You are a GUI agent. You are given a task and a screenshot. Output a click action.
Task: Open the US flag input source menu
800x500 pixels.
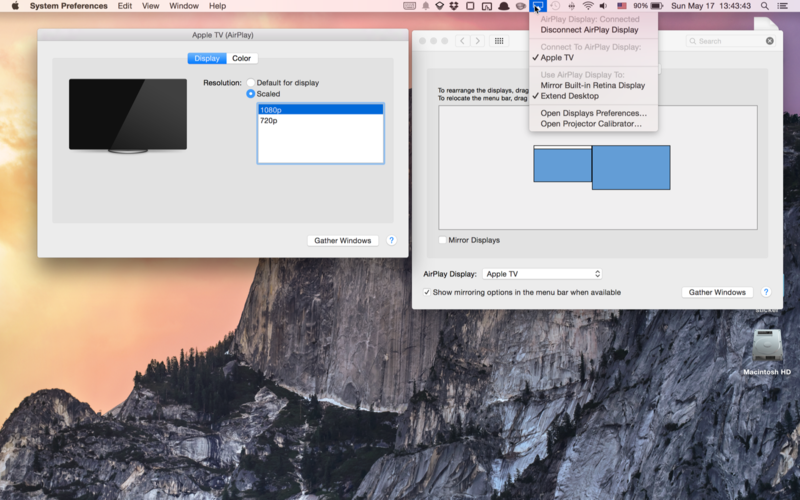pyautogui.click(x=621, y=6)
